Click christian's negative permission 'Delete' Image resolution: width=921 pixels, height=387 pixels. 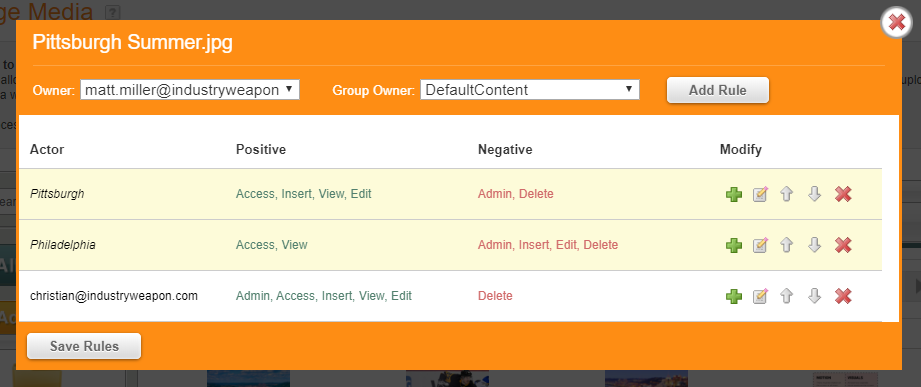[495, 296]
